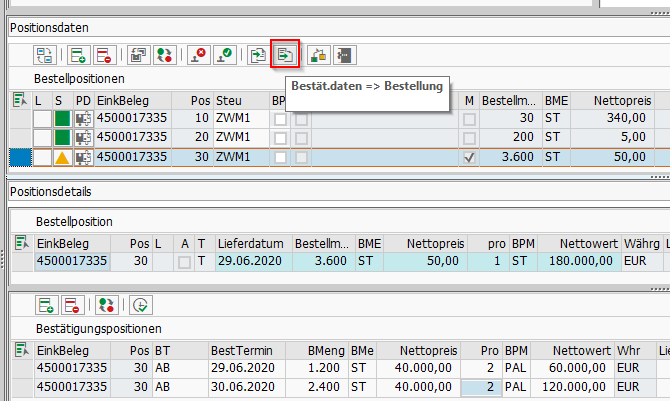The height and width of the screenshot is (401, 670).
Task: Delete a row in Bestätigungspositionen toolbar
Action: coord(70,304)
